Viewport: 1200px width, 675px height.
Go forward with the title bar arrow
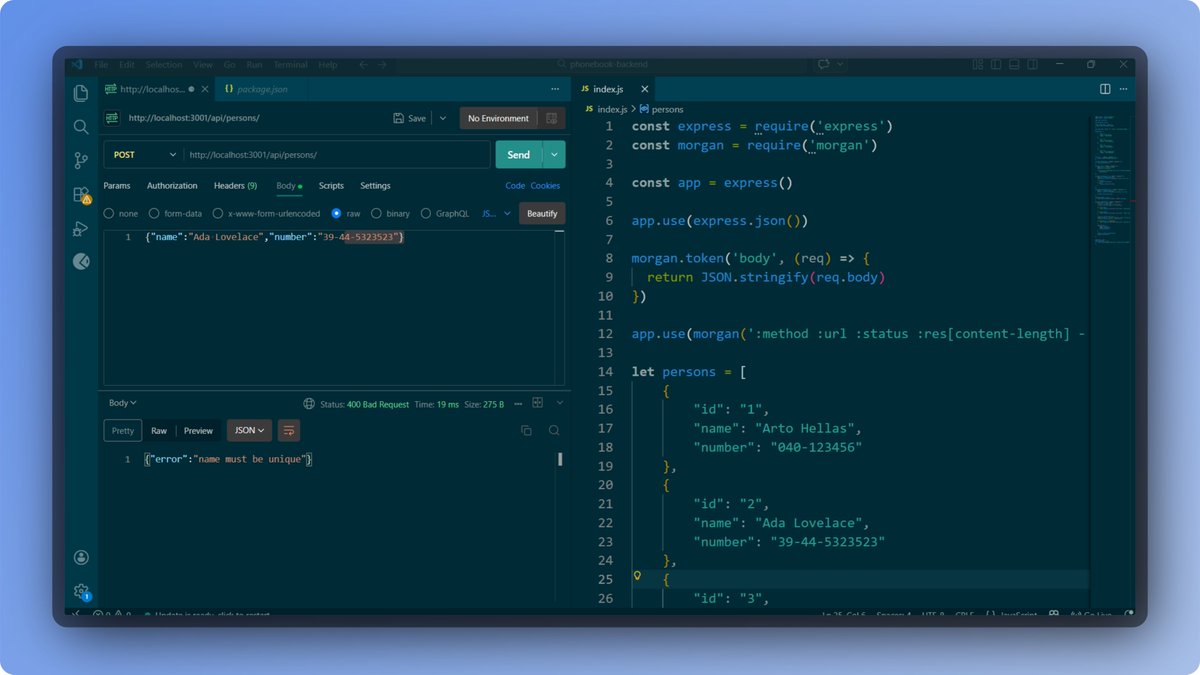click(x=383, y=65)
